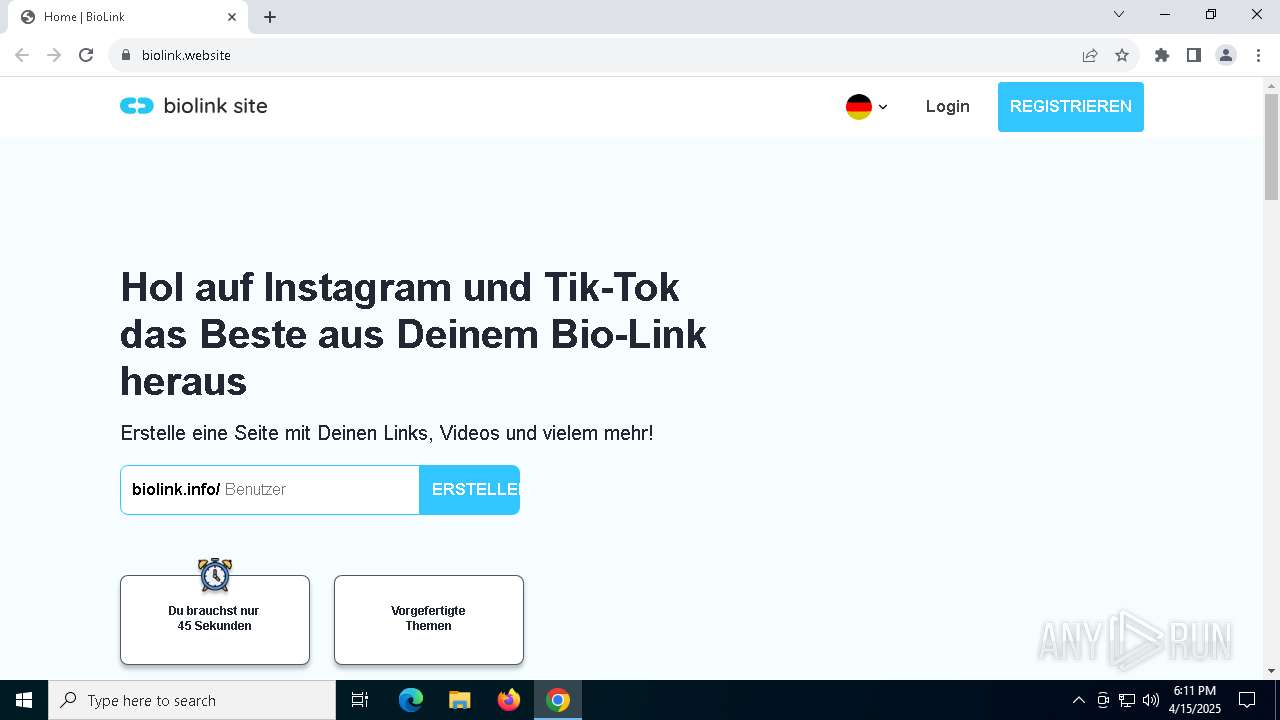This screenshot has width=1280, height=720.
Task: Bookmark this tab with star icon
Action: pos(1122,55)
